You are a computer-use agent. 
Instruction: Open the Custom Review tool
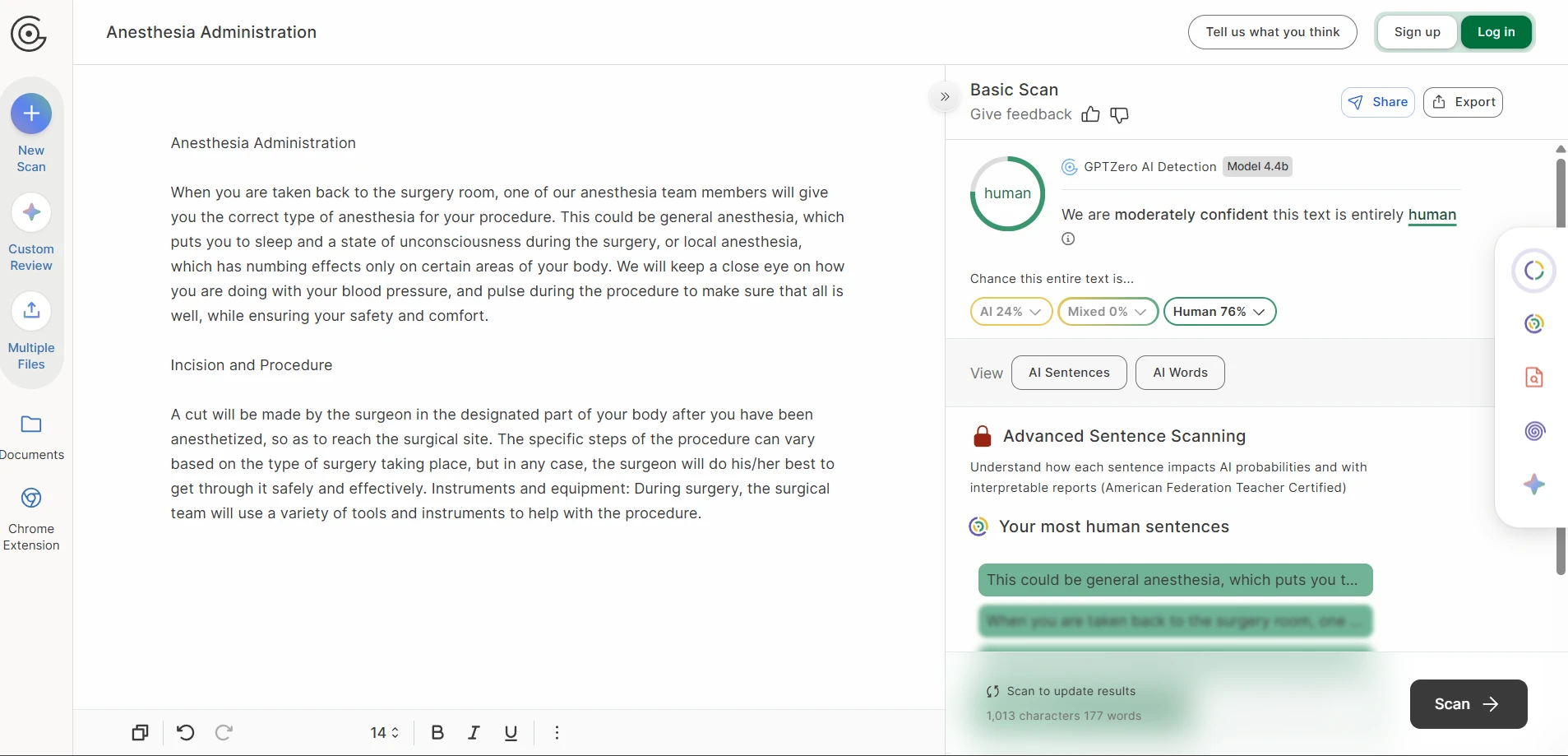[31, 233]
